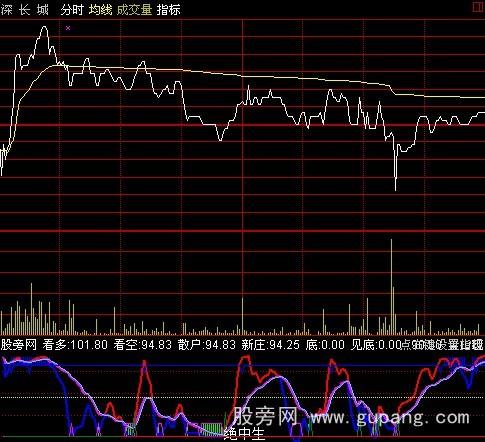Click the 见底:0.00 indicator value
This screenshot has width=485, height=442.
point(375,344)
